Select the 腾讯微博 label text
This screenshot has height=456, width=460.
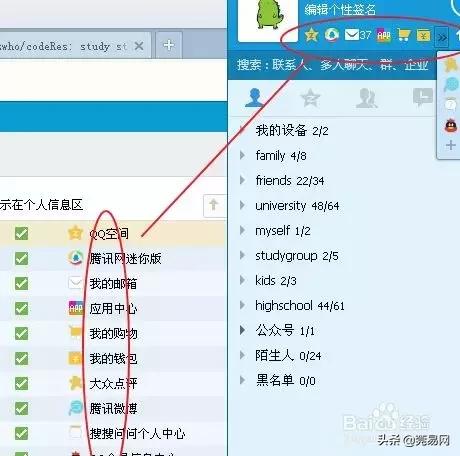click(113, 409)
